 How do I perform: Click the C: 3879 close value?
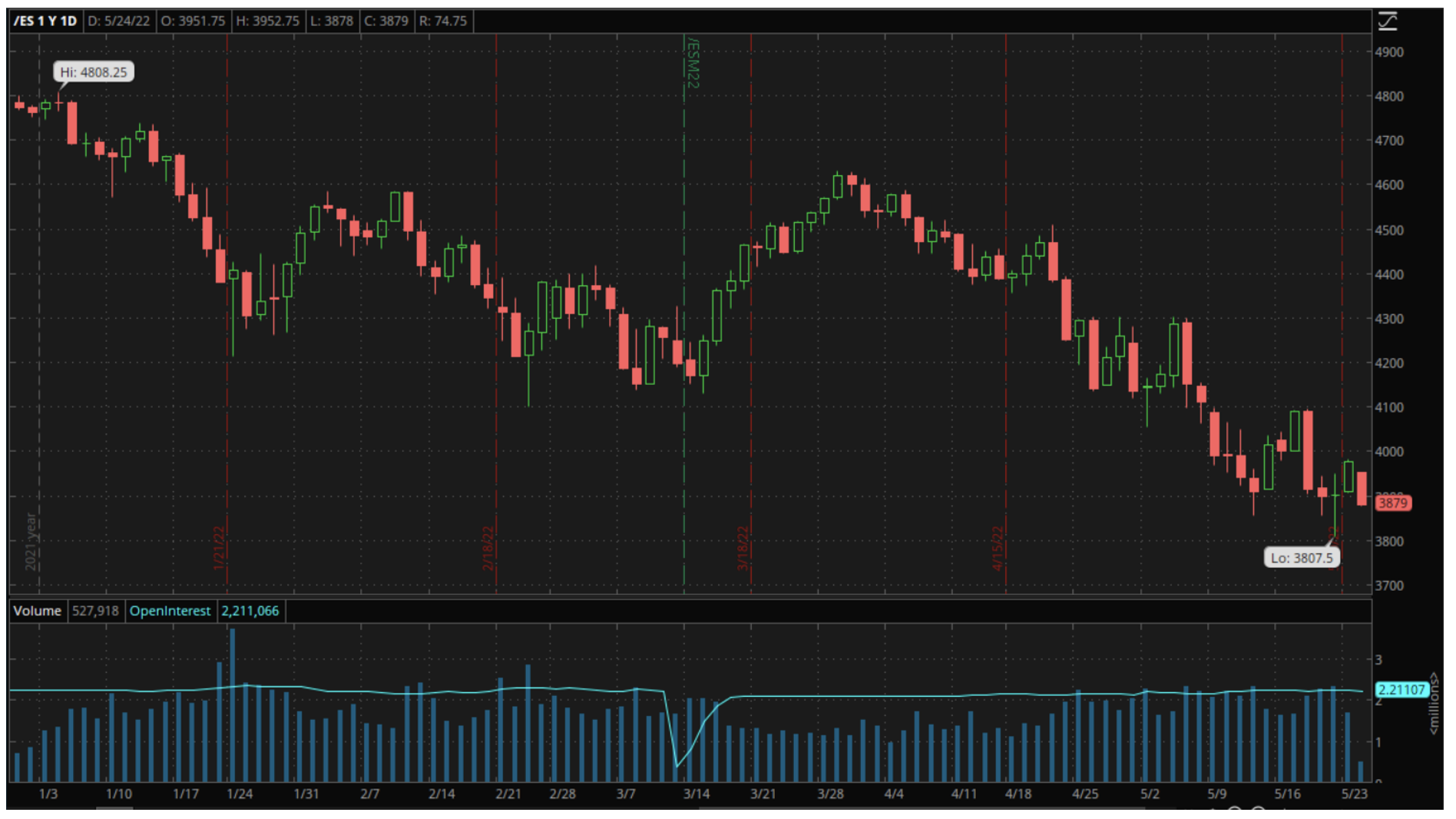[386, 21]
